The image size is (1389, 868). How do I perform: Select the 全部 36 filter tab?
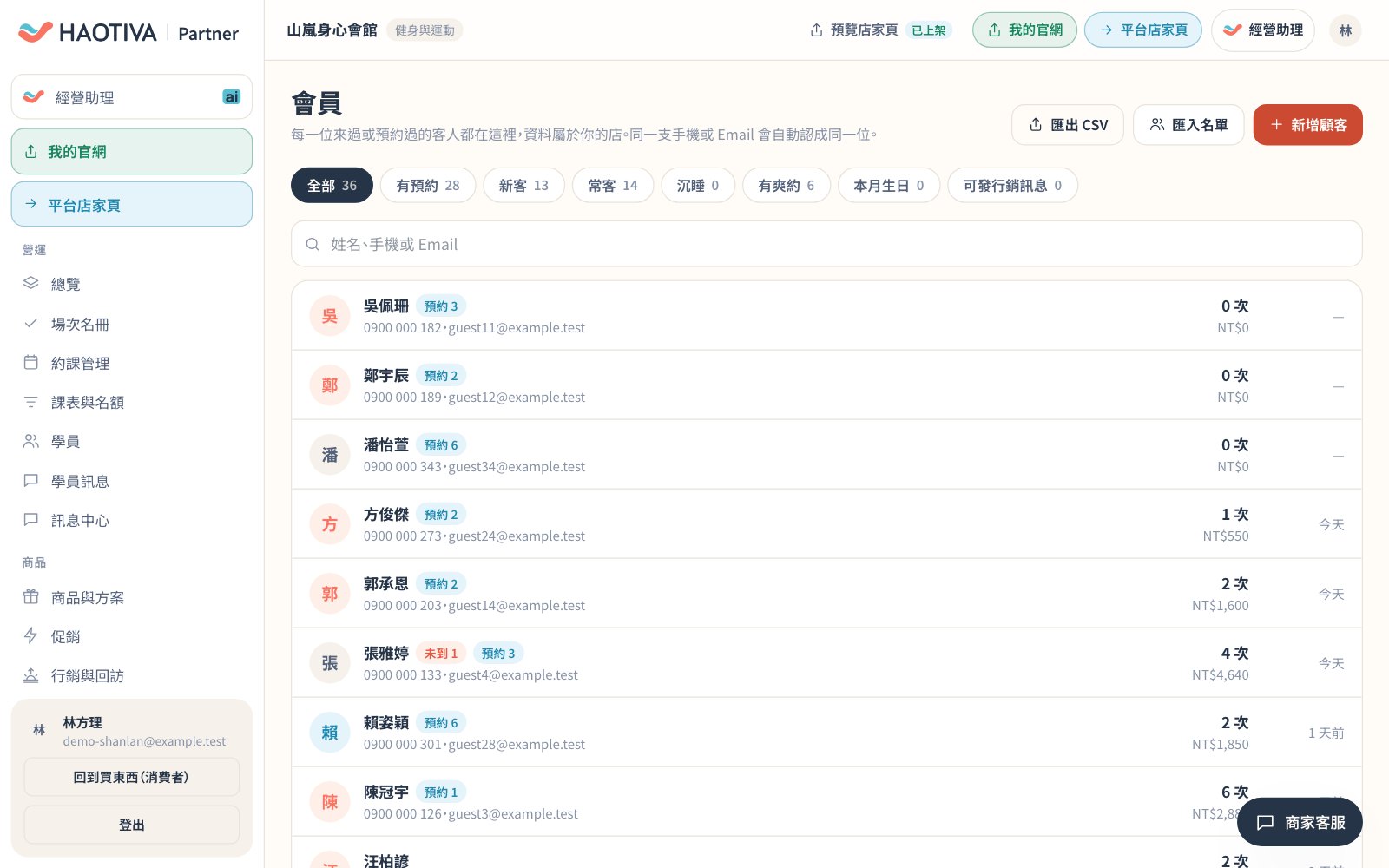332,185
